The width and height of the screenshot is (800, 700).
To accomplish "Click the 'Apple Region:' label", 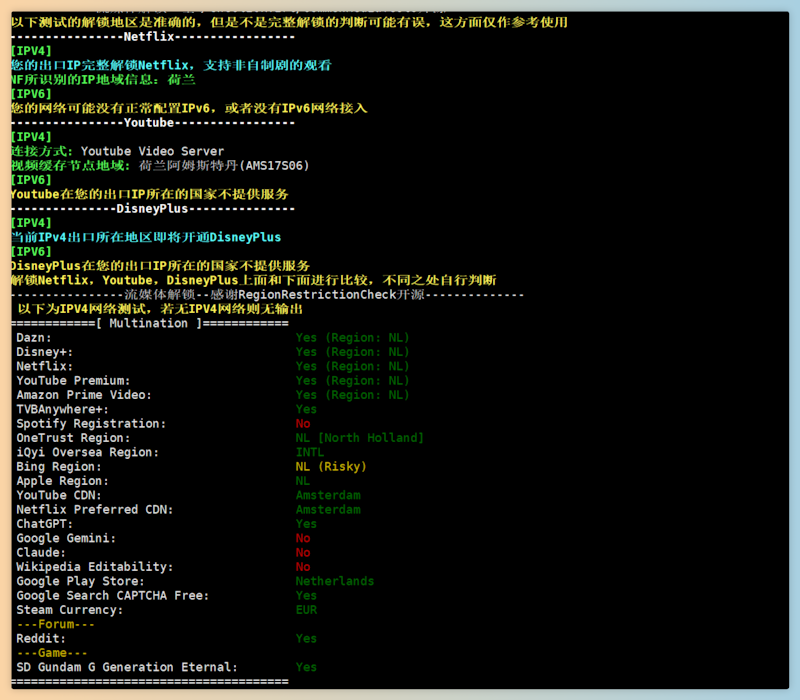I will (x=62, y=481).
